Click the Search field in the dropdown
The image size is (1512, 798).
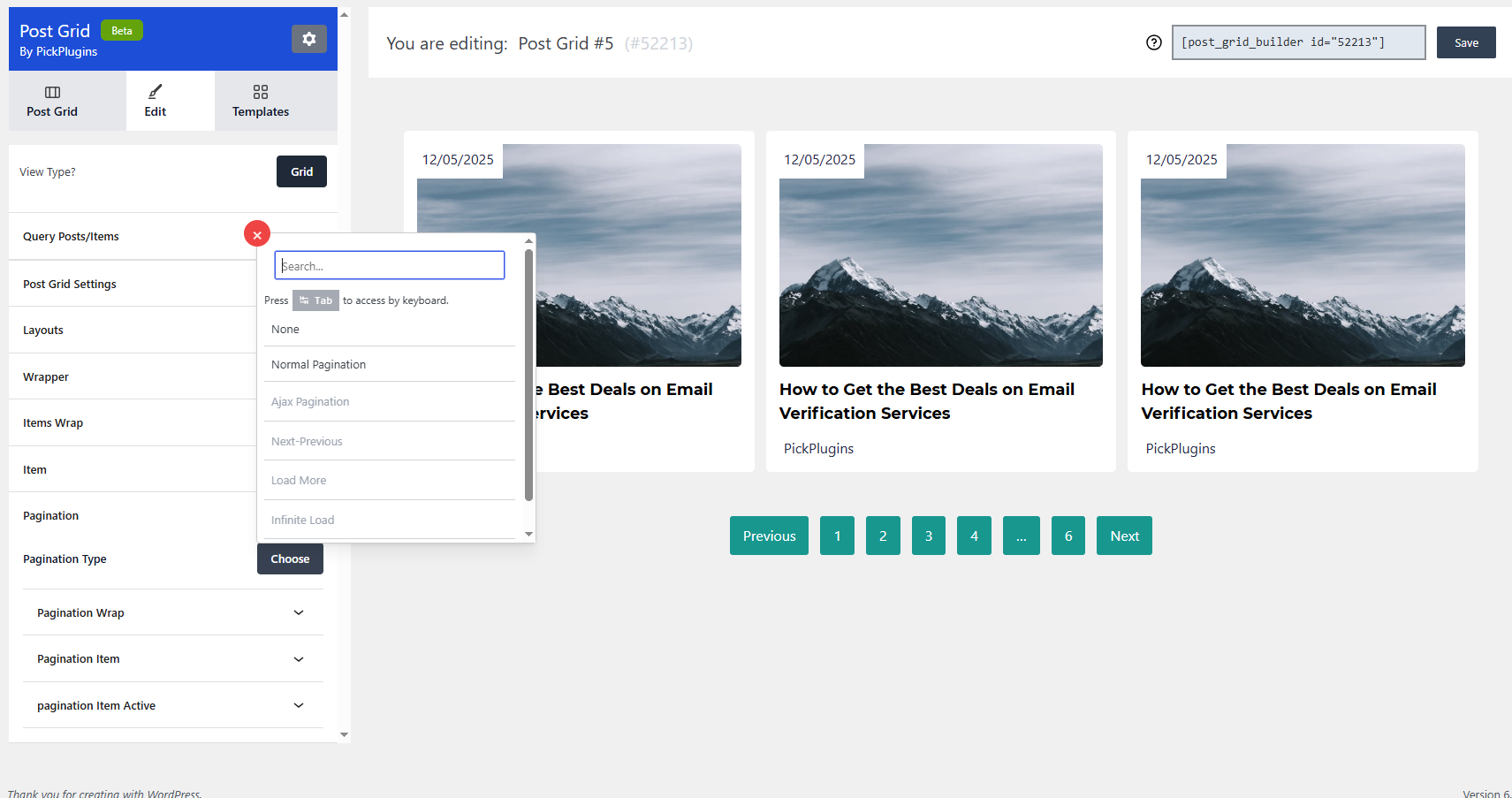tap(390, 265)
